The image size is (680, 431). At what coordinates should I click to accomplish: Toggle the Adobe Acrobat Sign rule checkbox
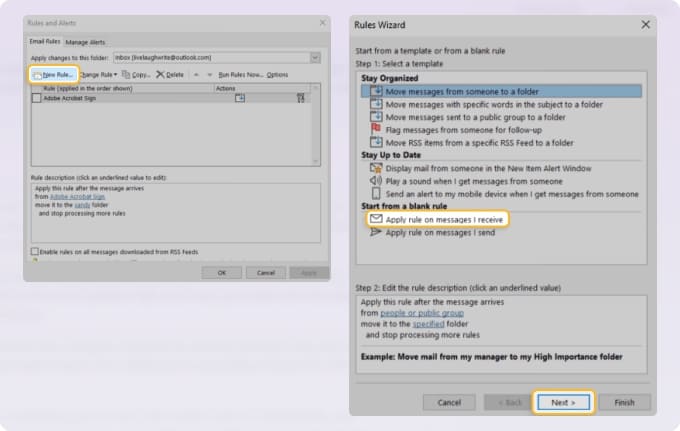click(36, 98)
